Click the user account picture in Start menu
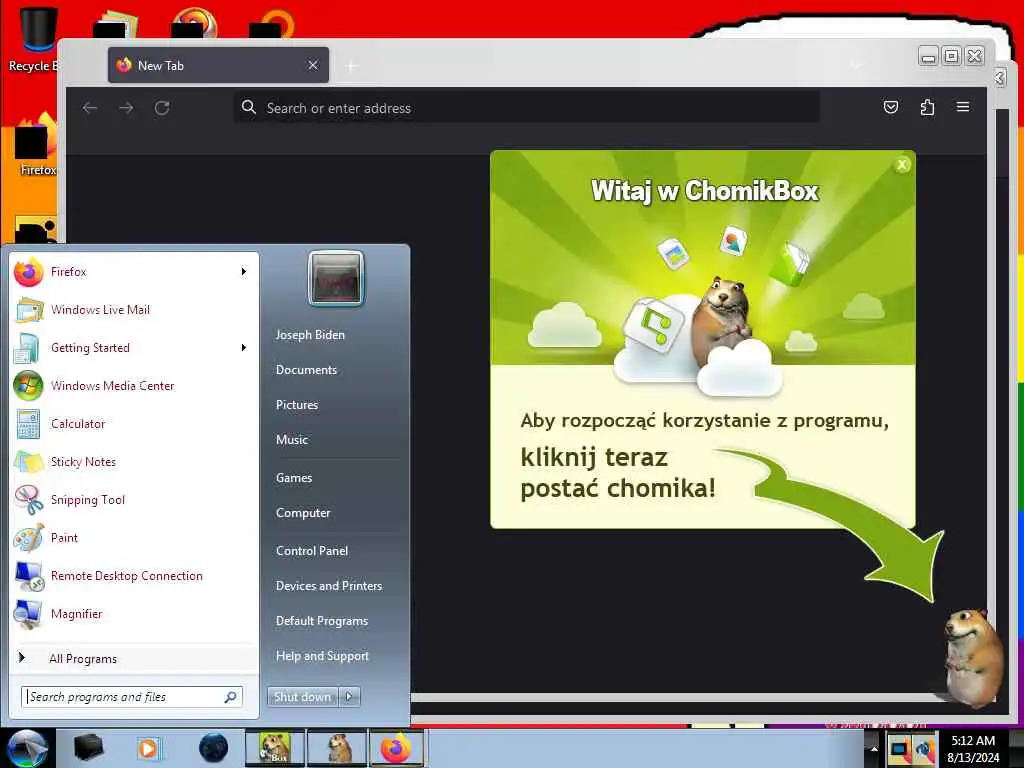The image size is (1024, 768). (x=336, y=279)
